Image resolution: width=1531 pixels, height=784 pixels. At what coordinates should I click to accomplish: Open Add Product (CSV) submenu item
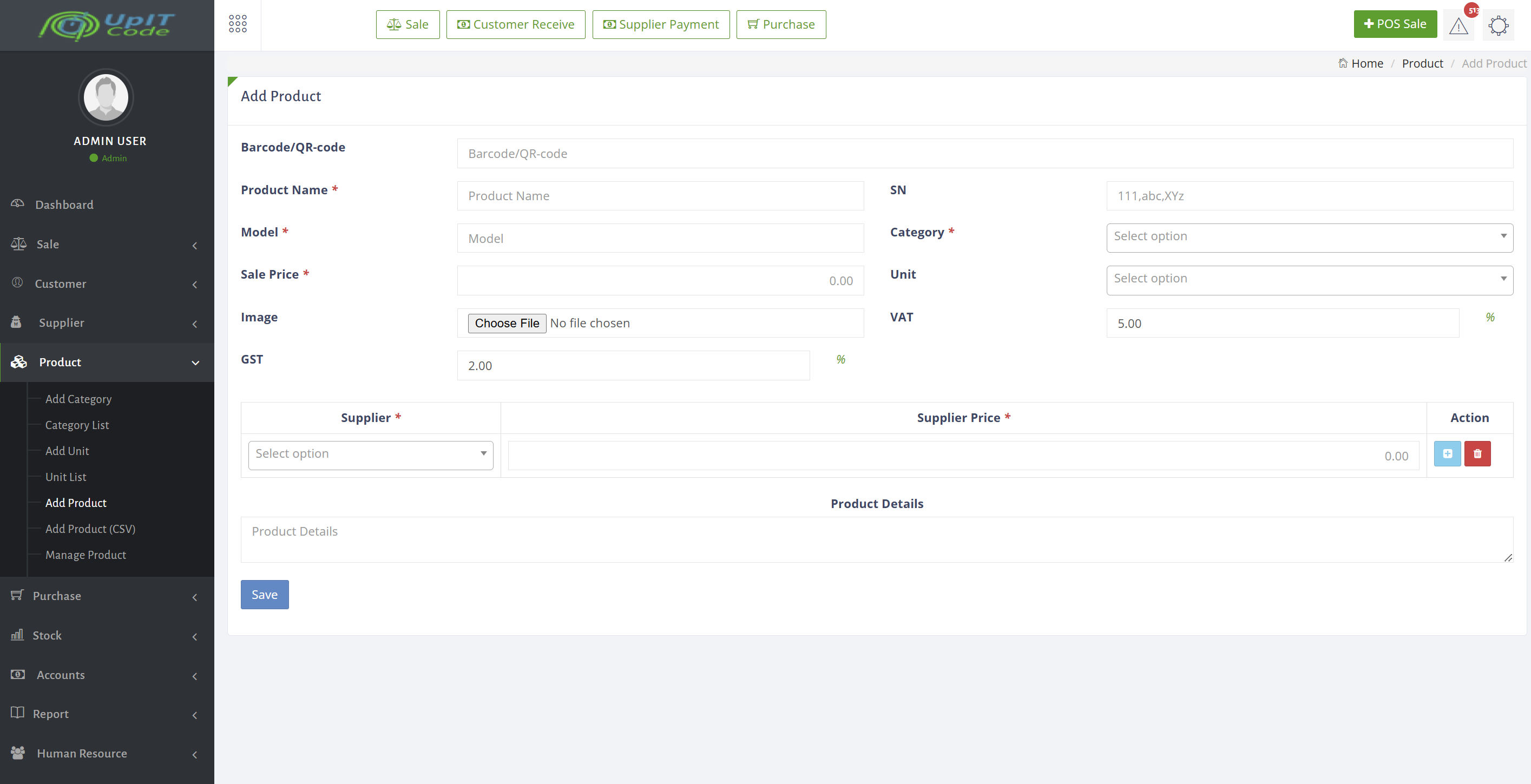point(90,529)
